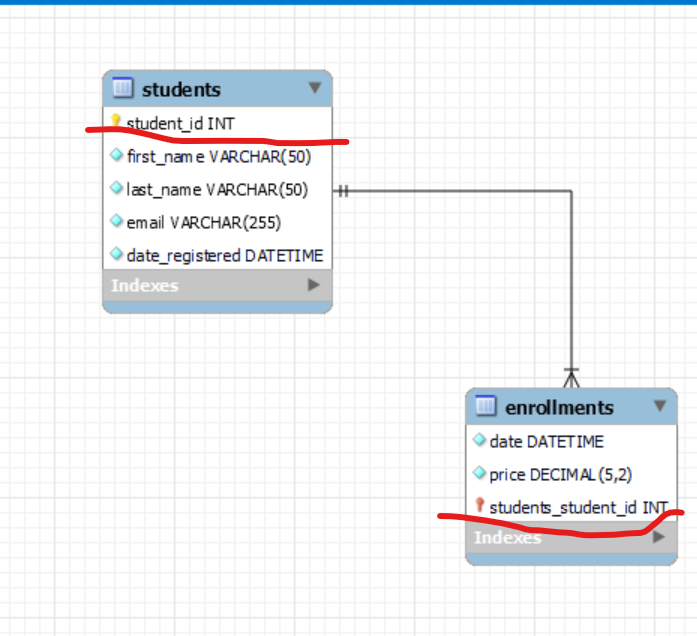This screenshot has width=697, height=636.
Task: Select the email VARCHAR(255) column
Action: (x=217, y=223)
